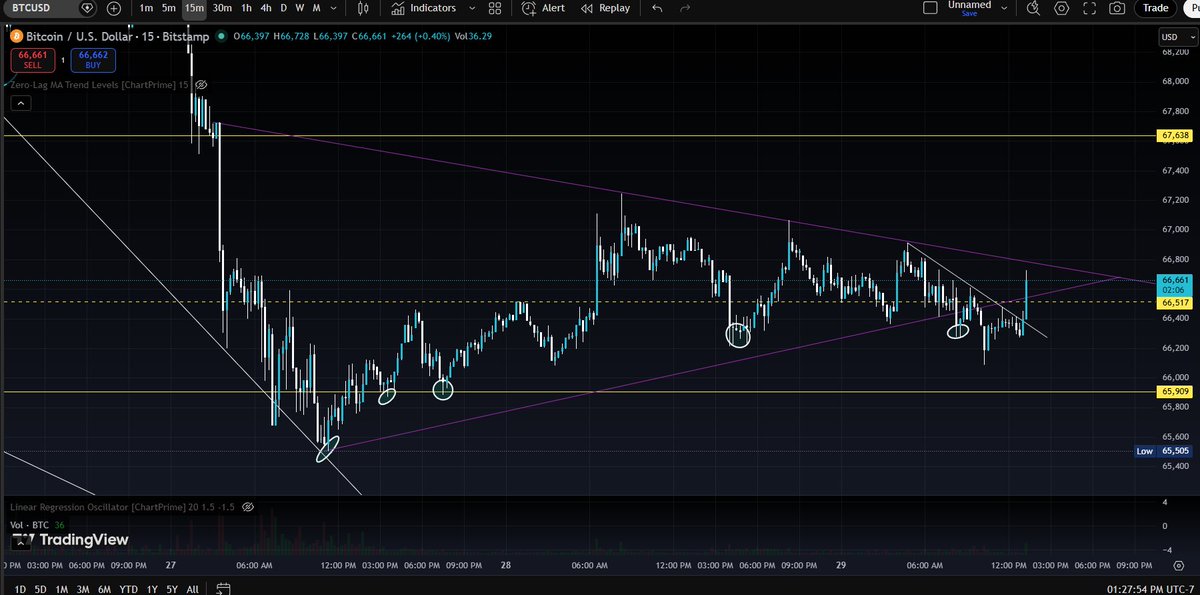1200x595 pixels.
Task: Switch to the 4h timeframe
Action: 265,8
